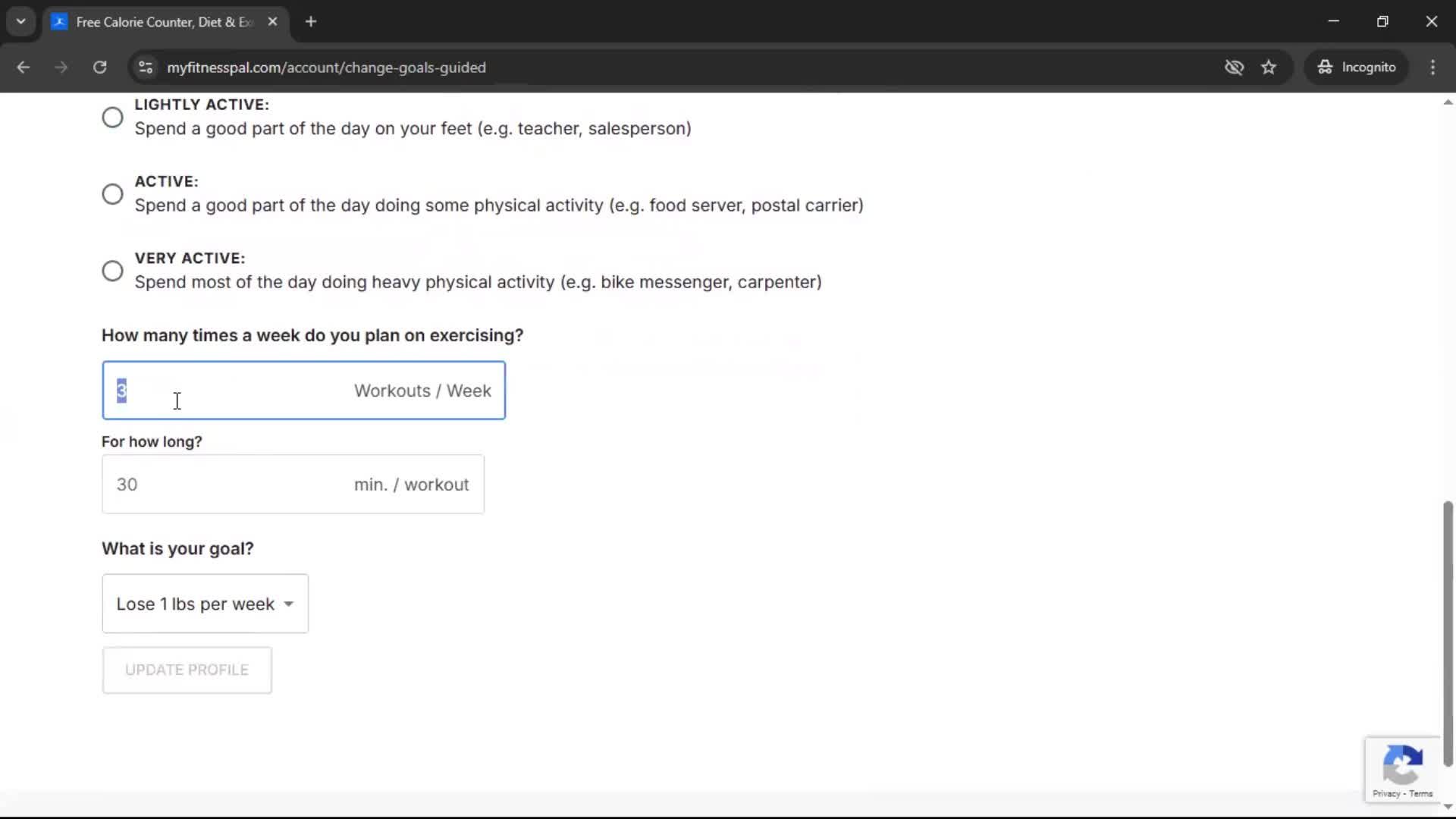The image size is (1456, 819).
Task: Click the 'What is your goal?' heading
Action: [x=177, y=549]
